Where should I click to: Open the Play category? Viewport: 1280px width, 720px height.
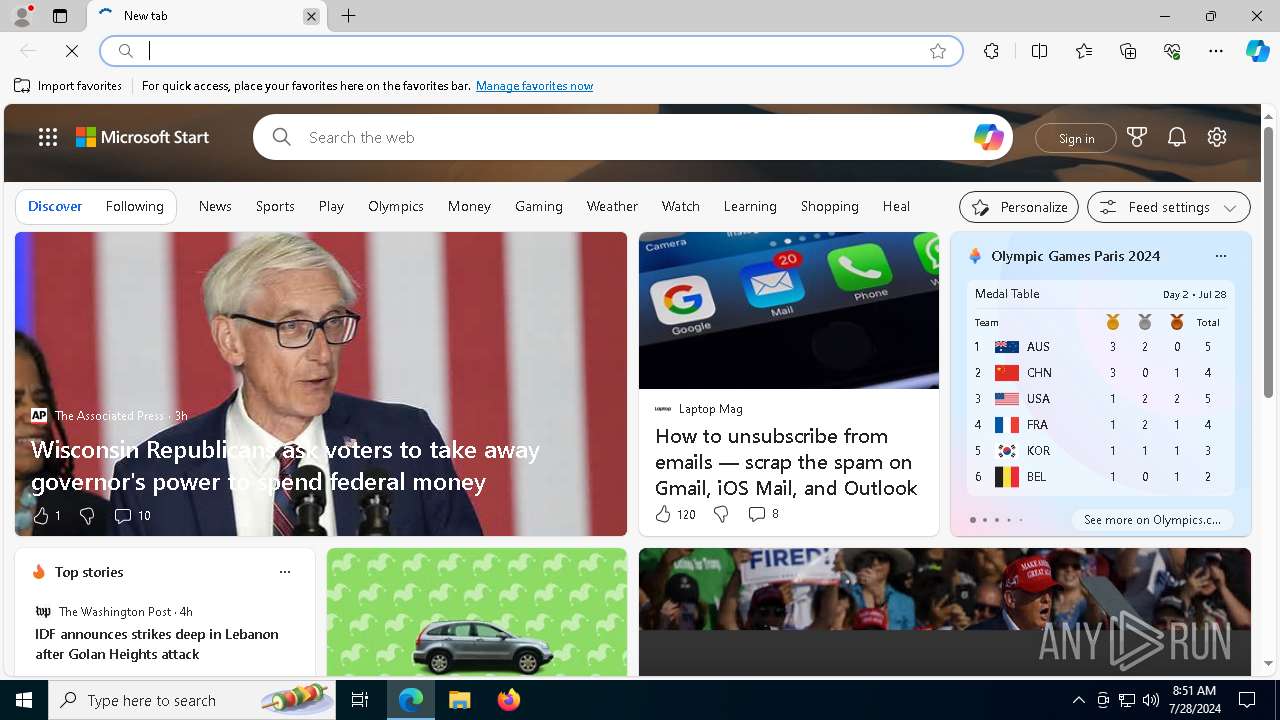331,206
